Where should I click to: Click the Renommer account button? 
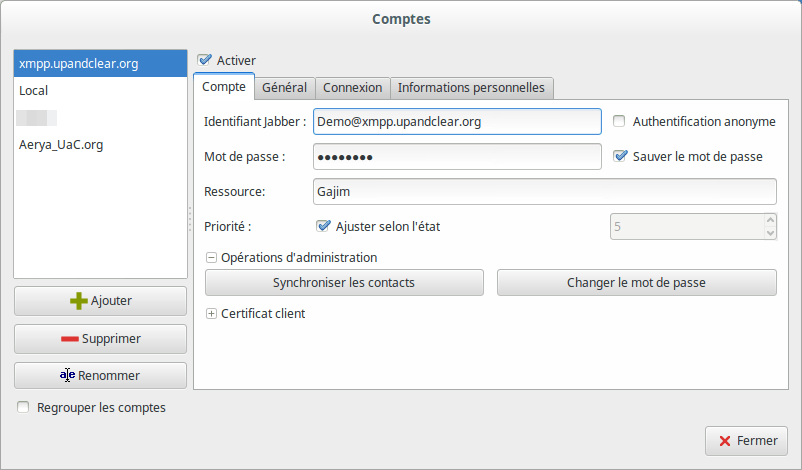(x=100, y=376)
